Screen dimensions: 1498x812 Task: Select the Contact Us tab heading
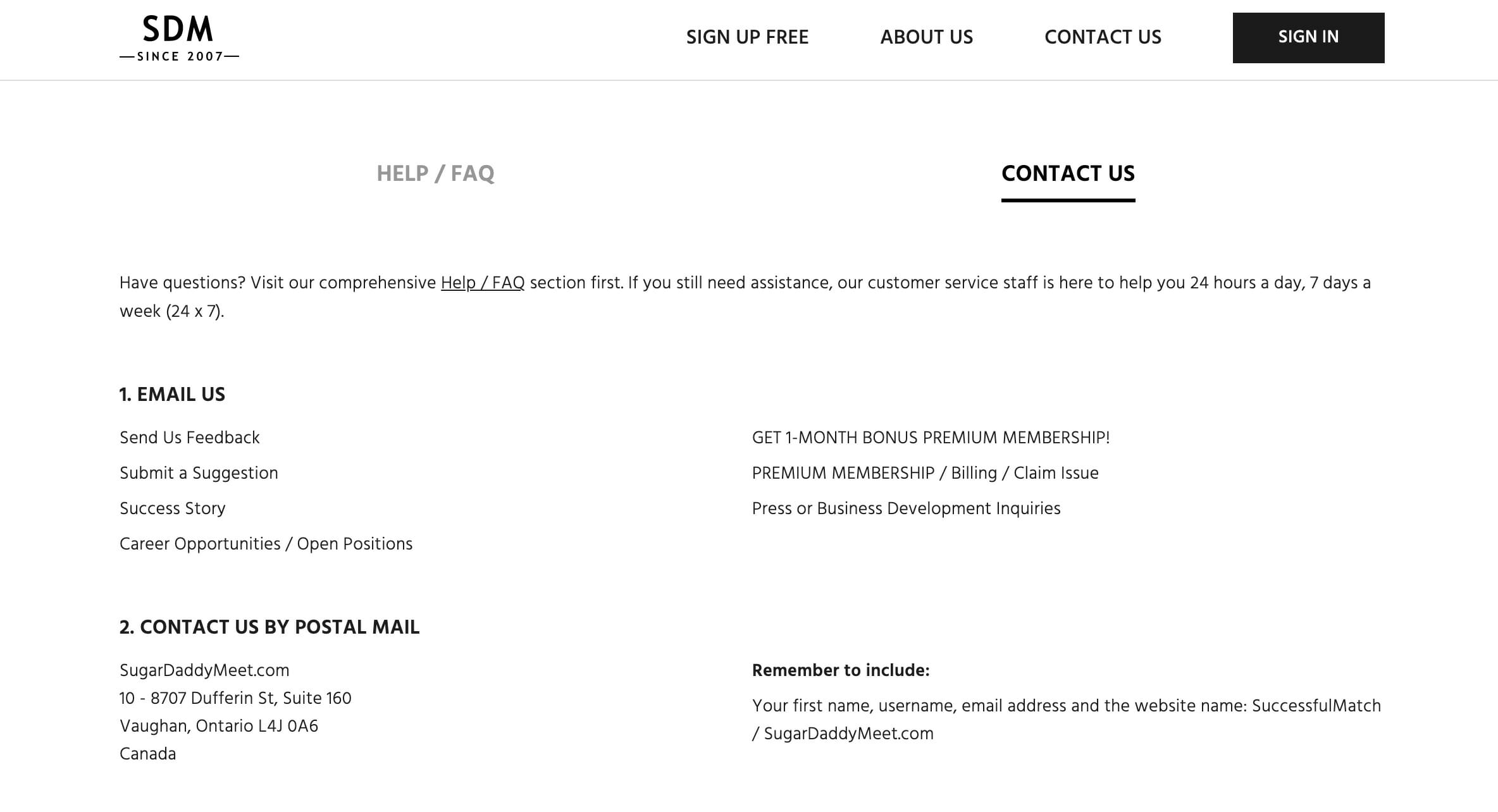point(1068,173)
